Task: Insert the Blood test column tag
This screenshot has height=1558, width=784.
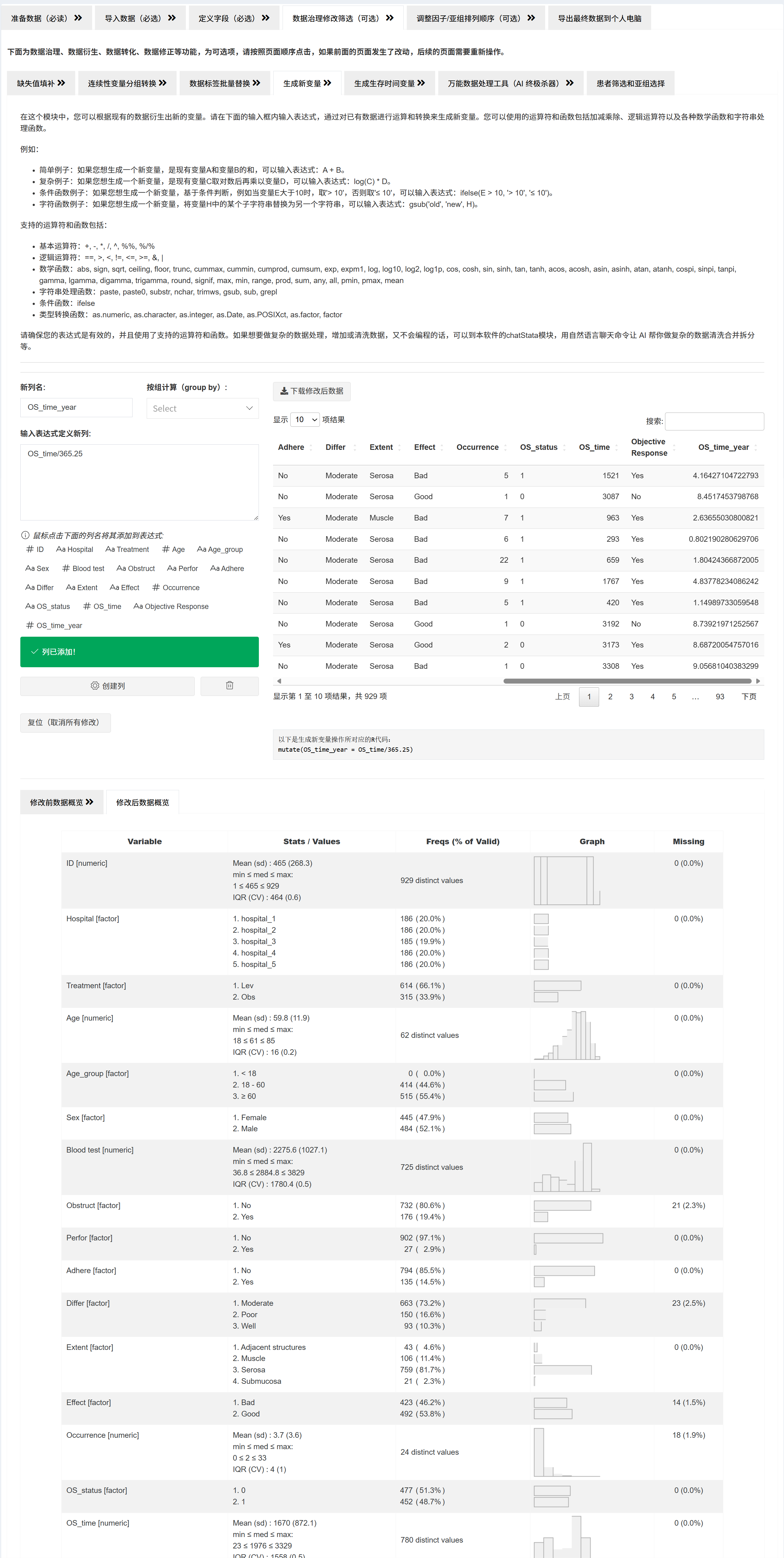Action: (x=84, y=569)
